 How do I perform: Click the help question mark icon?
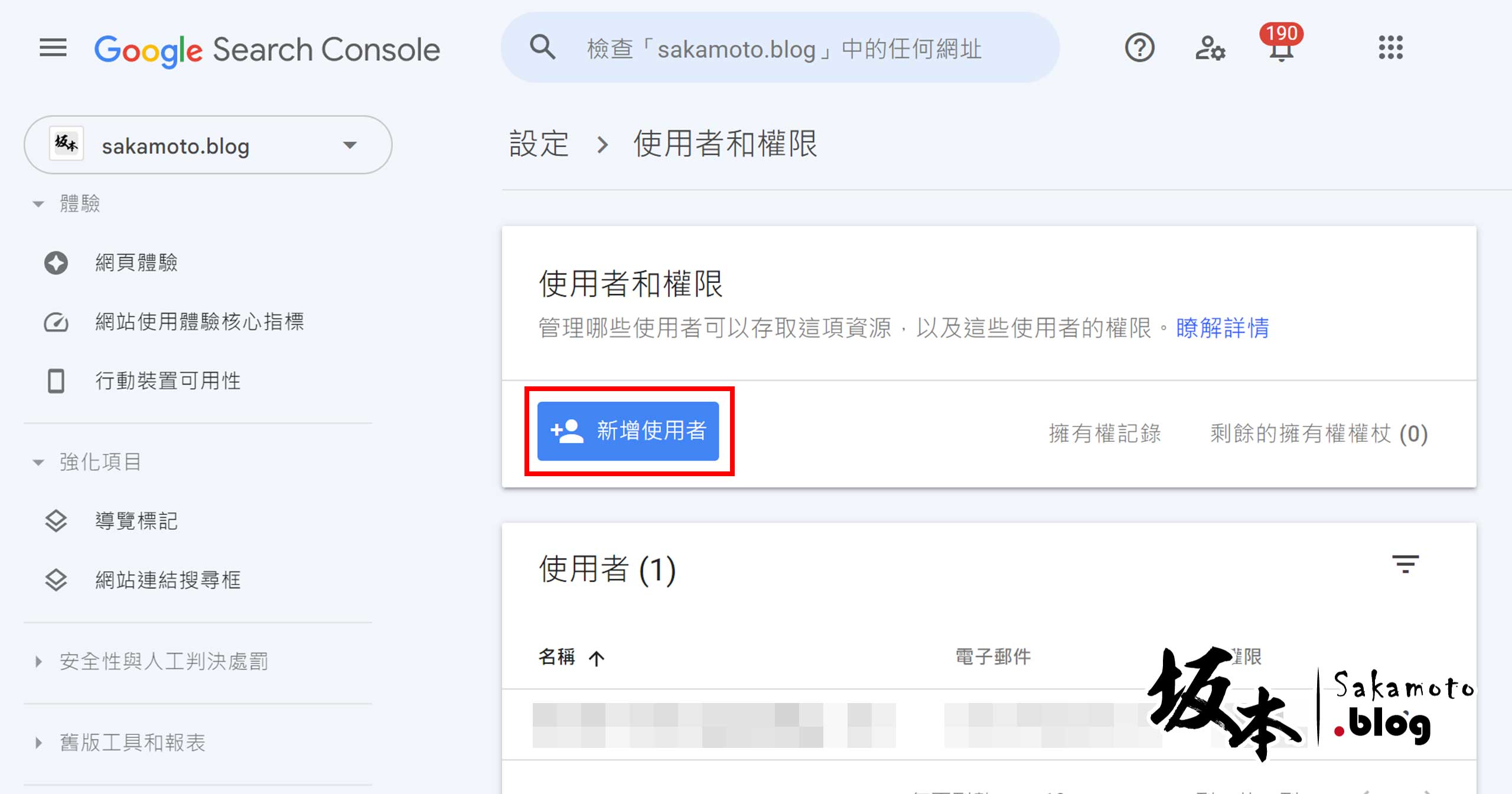1139,48
